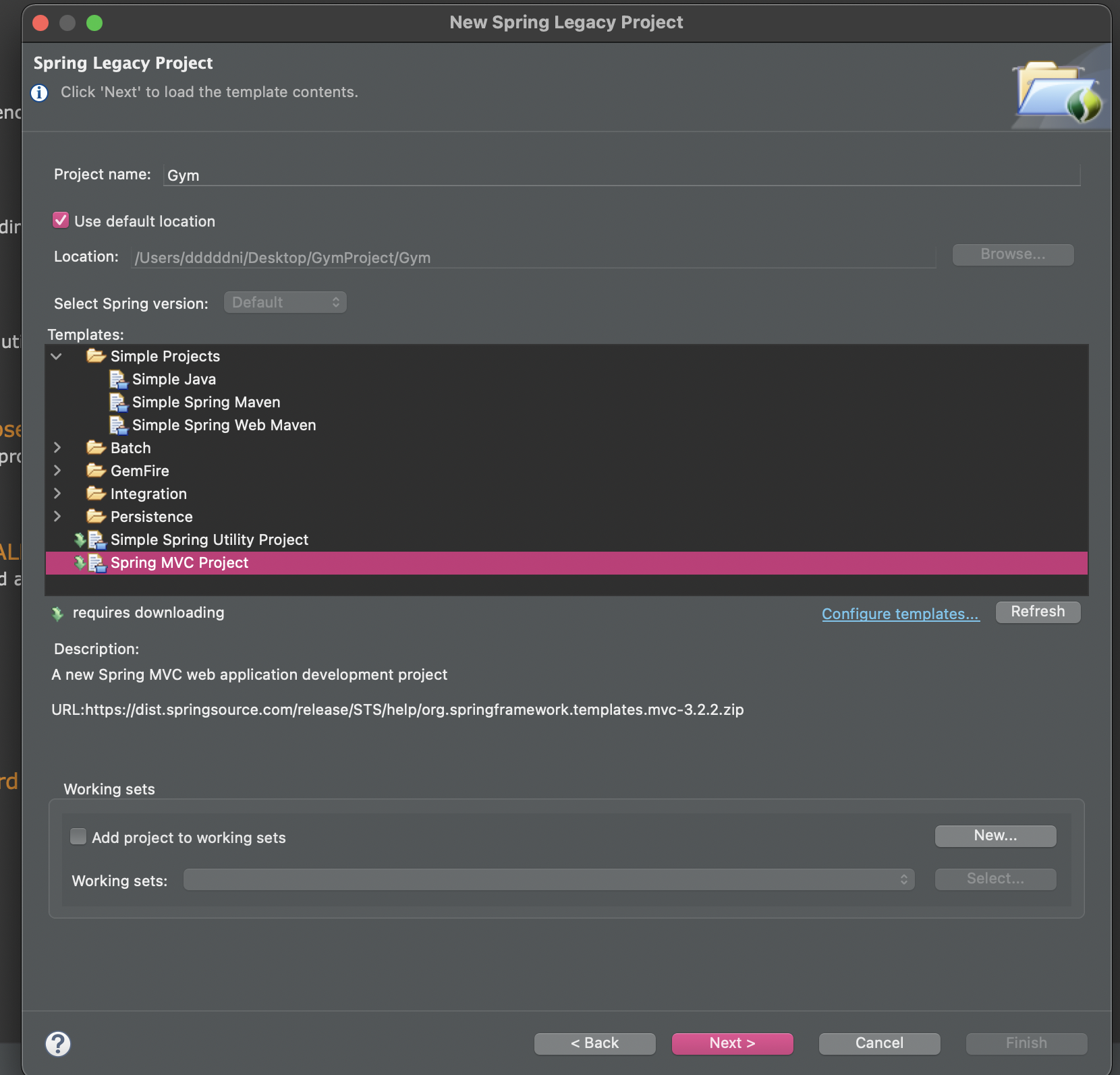Select the Spring MVC Project template
The image size is (1120, 1075).
coord(567,563)
